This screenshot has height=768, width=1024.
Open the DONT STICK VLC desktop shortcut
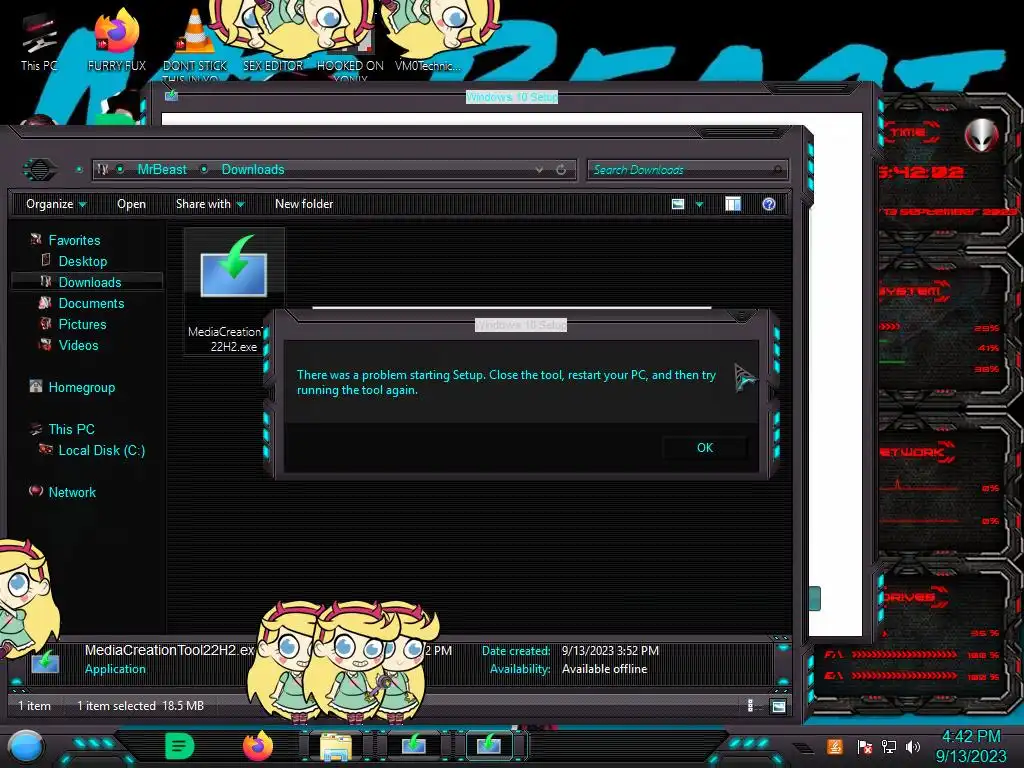click(x=194, y=44)
